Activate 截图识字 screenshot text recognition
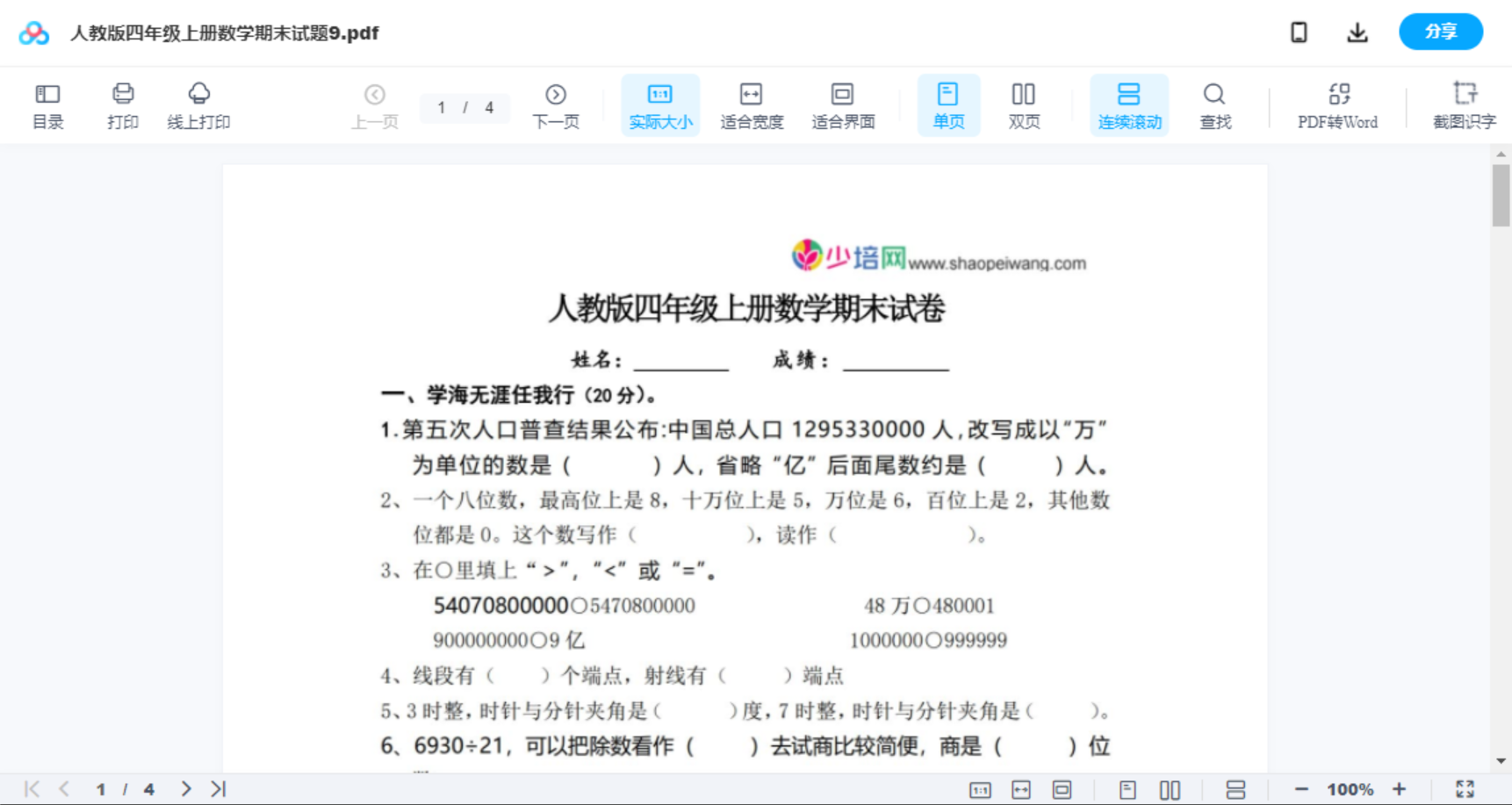The width and height of the screenshot is (1512, 805). [1464, 104]
